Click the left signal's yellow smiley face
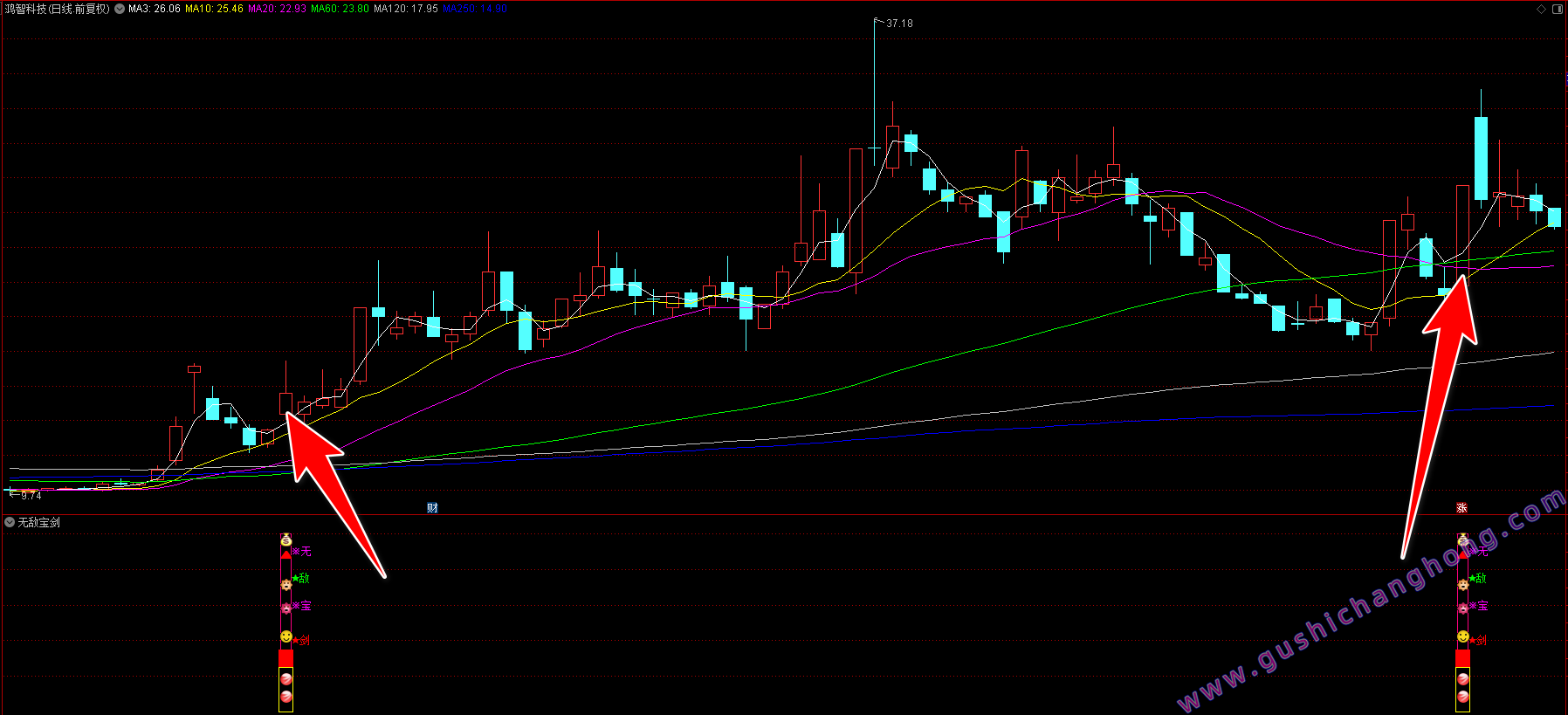1568x715 pixels. coord(285,637)
